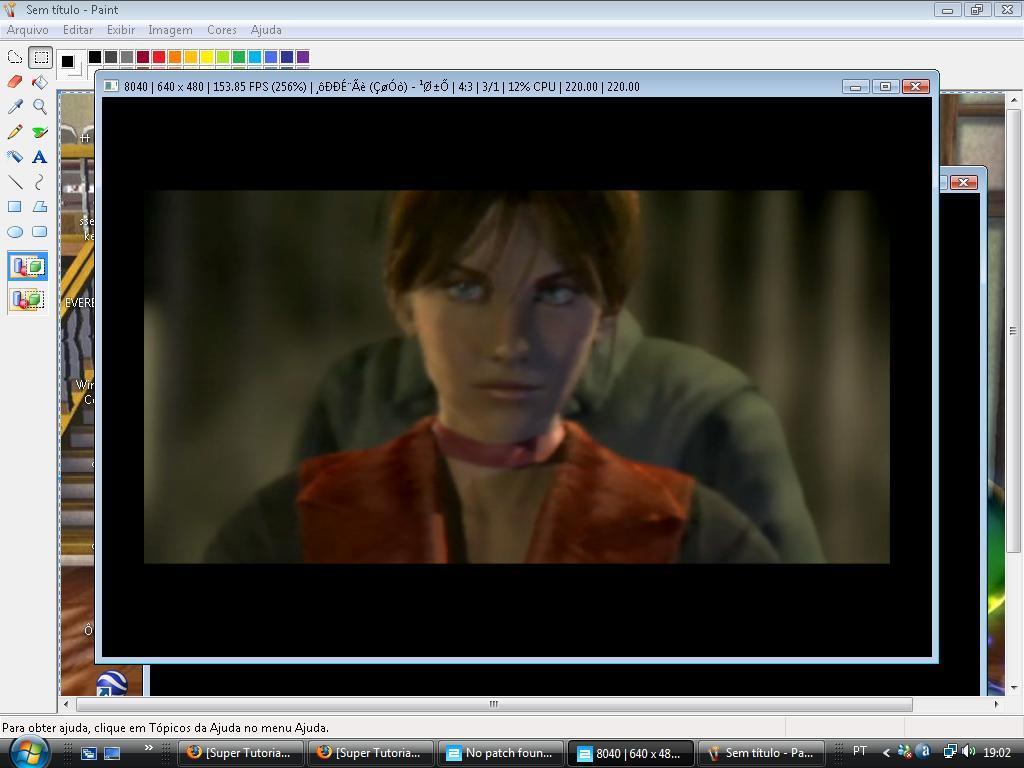
Task: Pick the dark blue palette color
Action: point(287,57)
